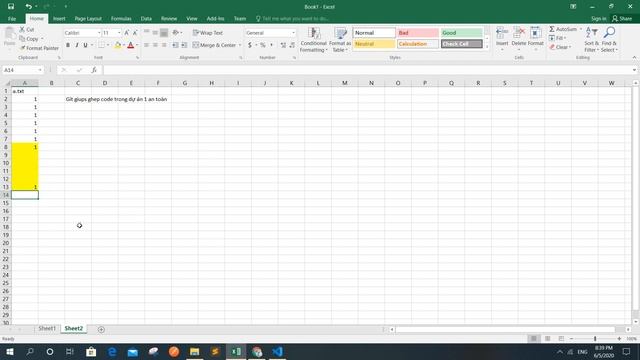The width and height of the screenshot is (640, 360).
Task: Click the Insert cells icon
Action: 502,33
